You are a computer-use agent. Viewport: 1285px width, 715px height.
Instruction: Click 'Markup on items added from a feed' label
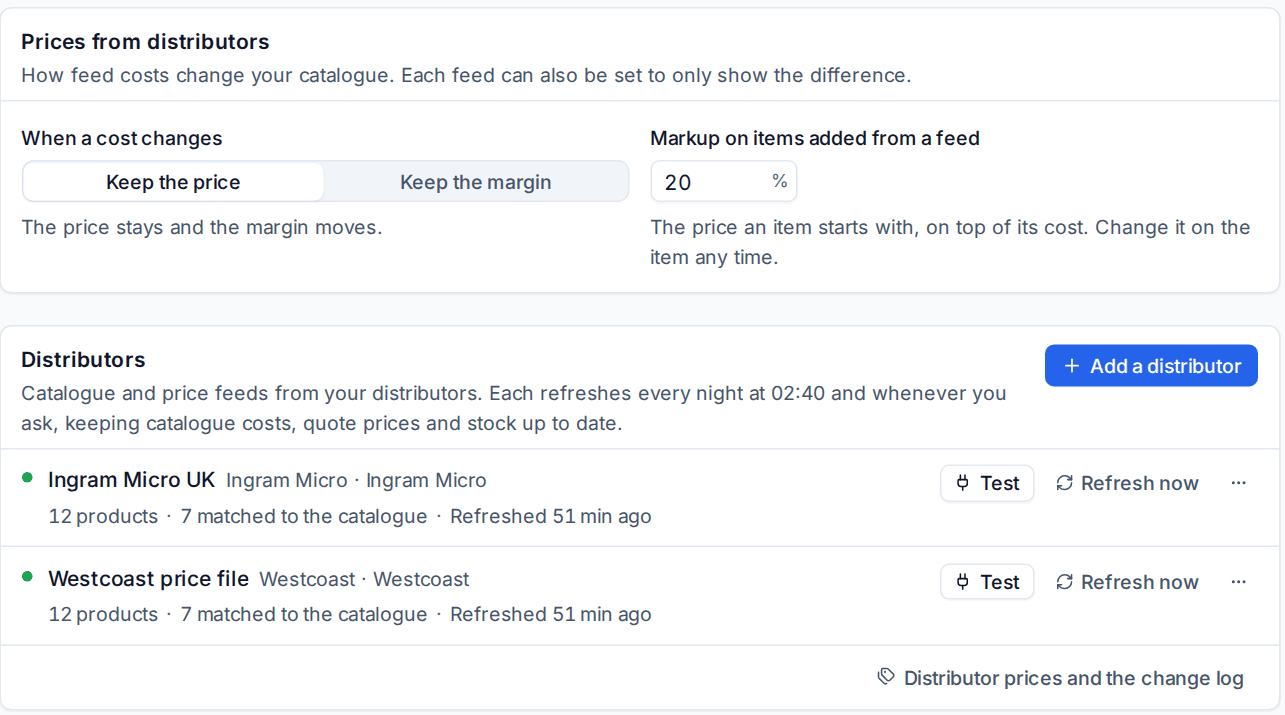[x=815, y=138]
